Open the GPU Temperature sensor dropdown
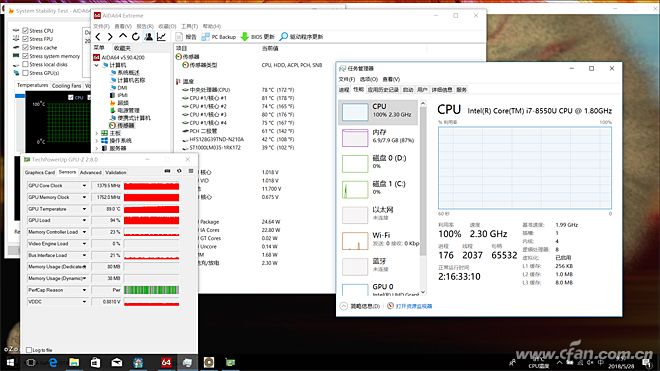This screenshot has height=371, width=660. point(84,209)
